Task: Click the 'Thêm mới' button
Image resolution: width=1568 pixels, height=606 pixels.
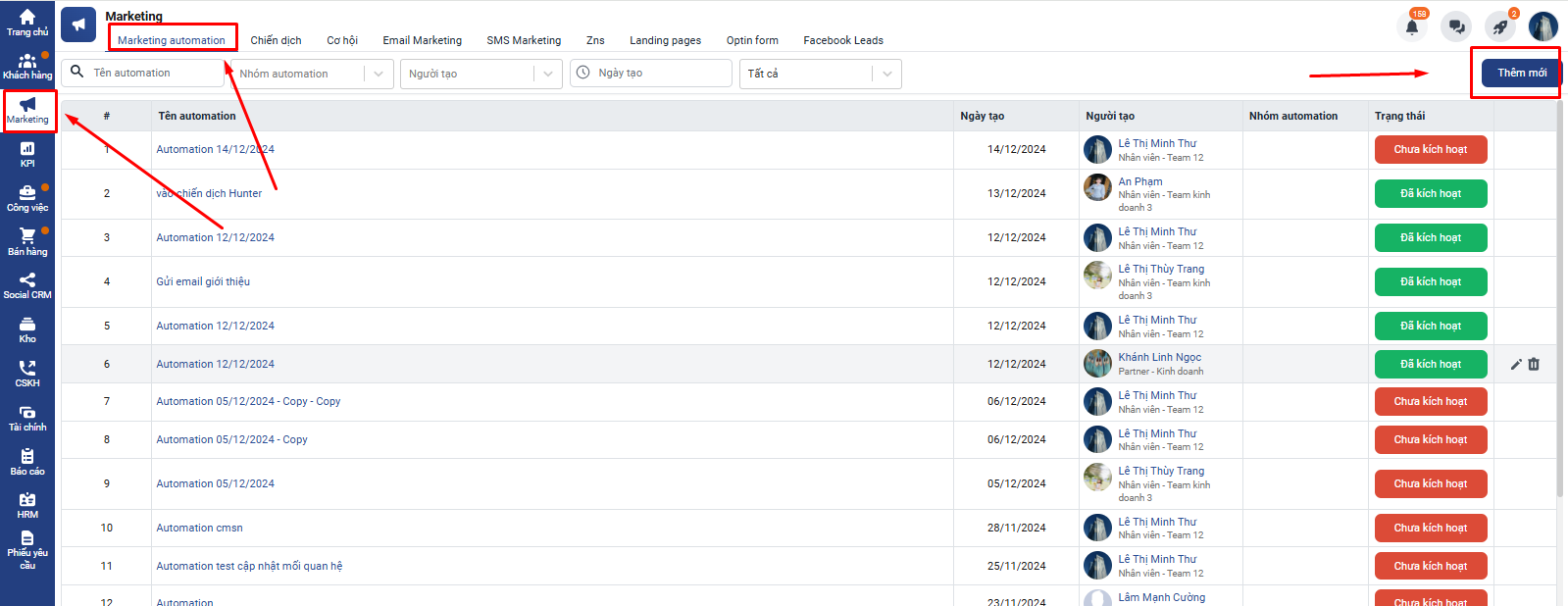Action: point(1521,74)
